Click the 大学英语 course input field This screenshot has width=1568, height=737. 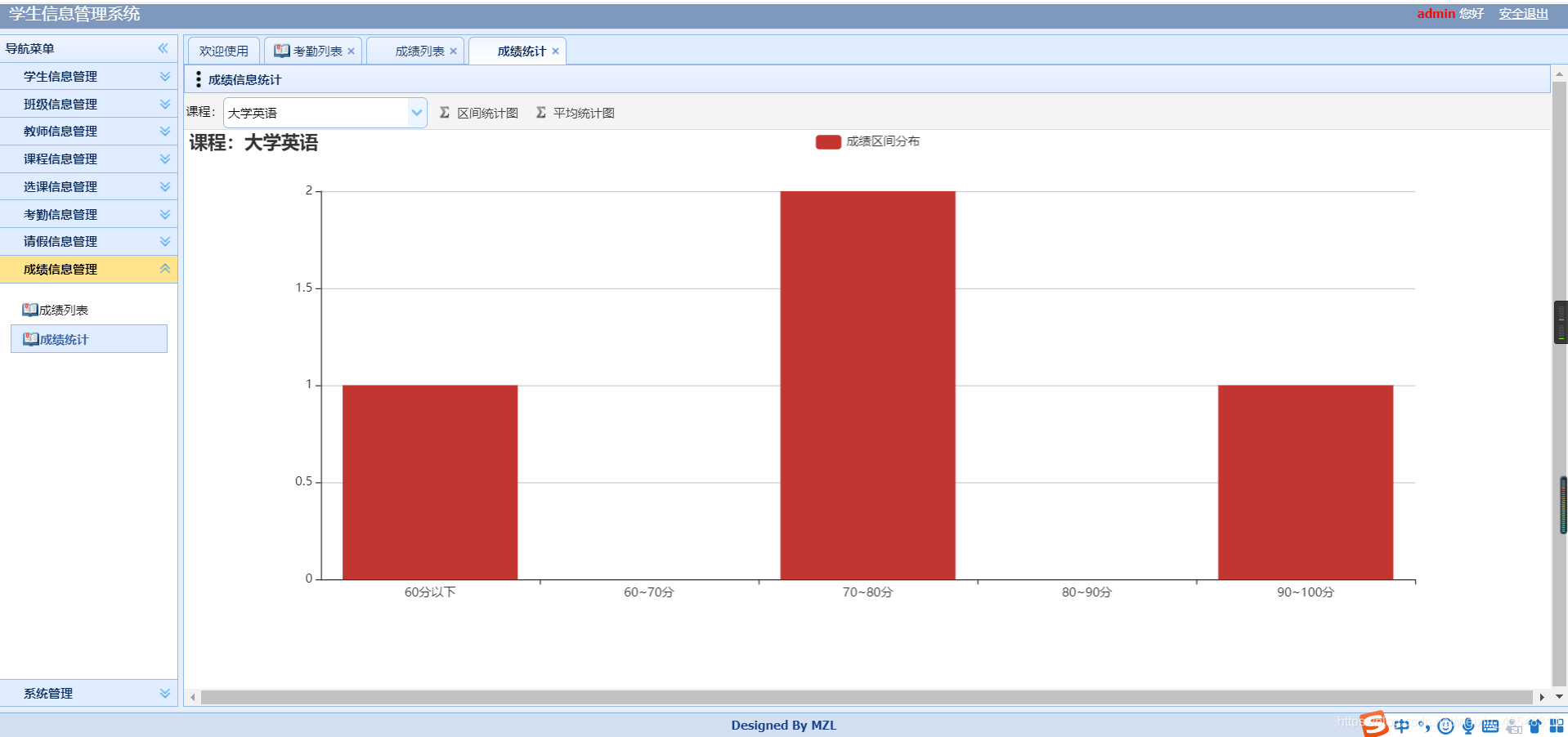pyautogui.click(x=316, y=113)
